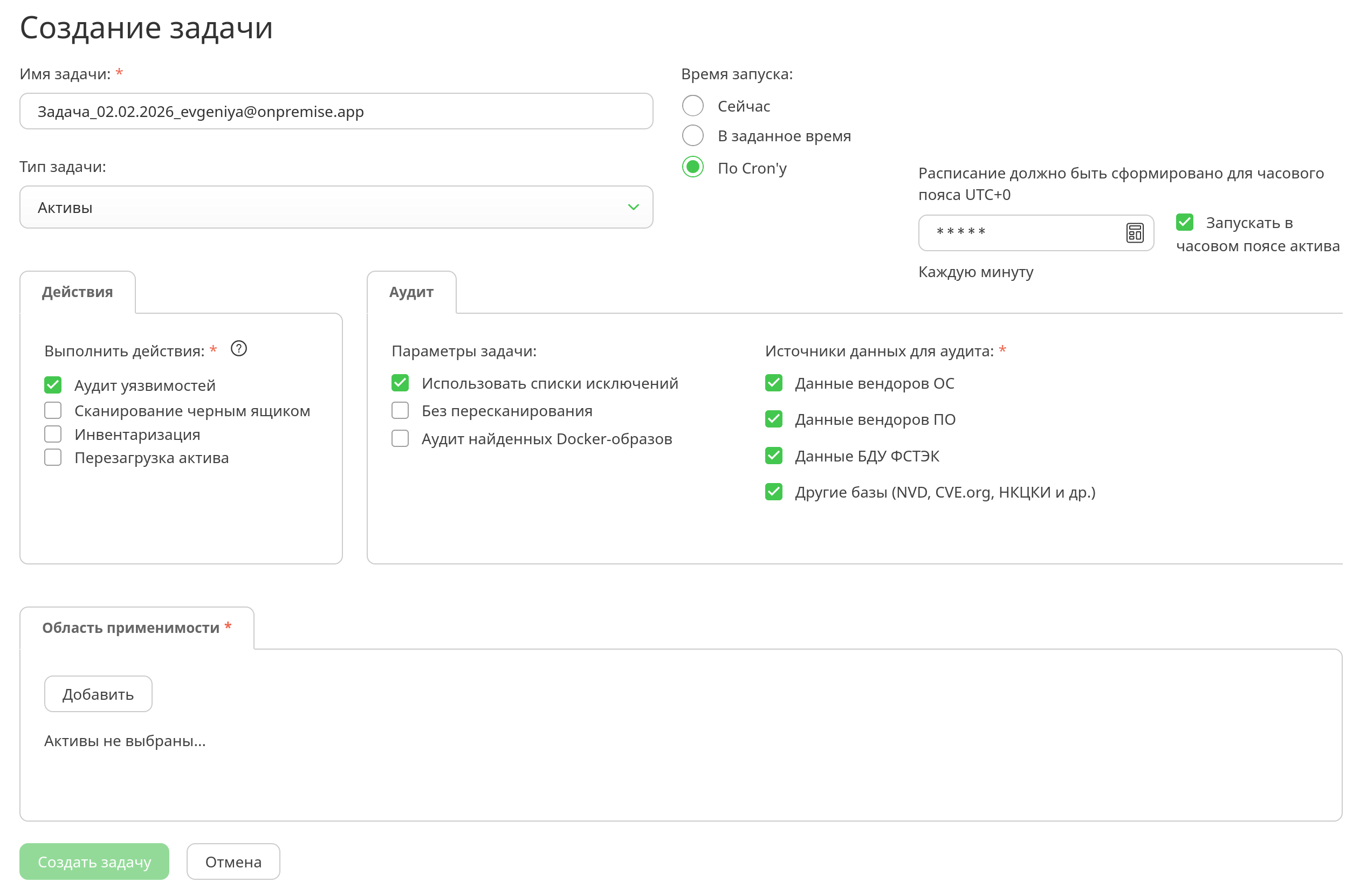Expand the task type dropdown chevron
Screen dimensions: 1360x896
pos(633,207)
